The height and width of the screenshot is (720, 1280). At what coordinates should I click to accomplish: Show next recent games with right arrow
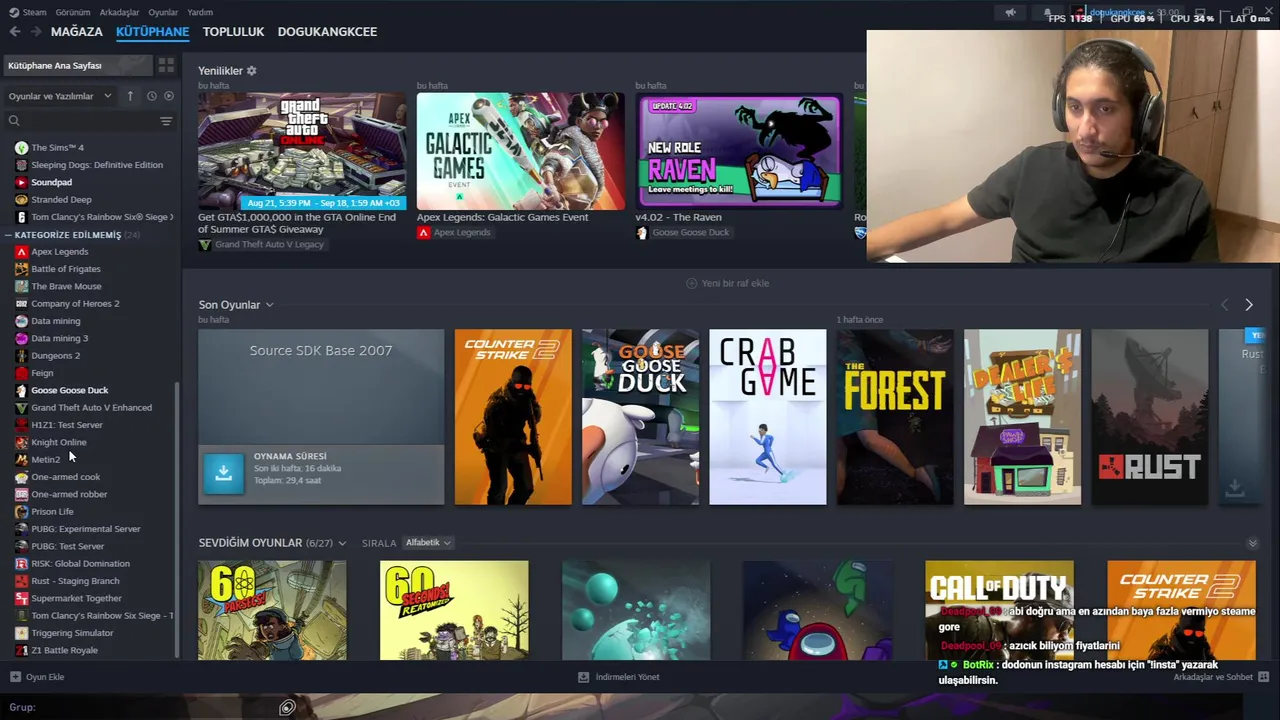point(1249,305)
